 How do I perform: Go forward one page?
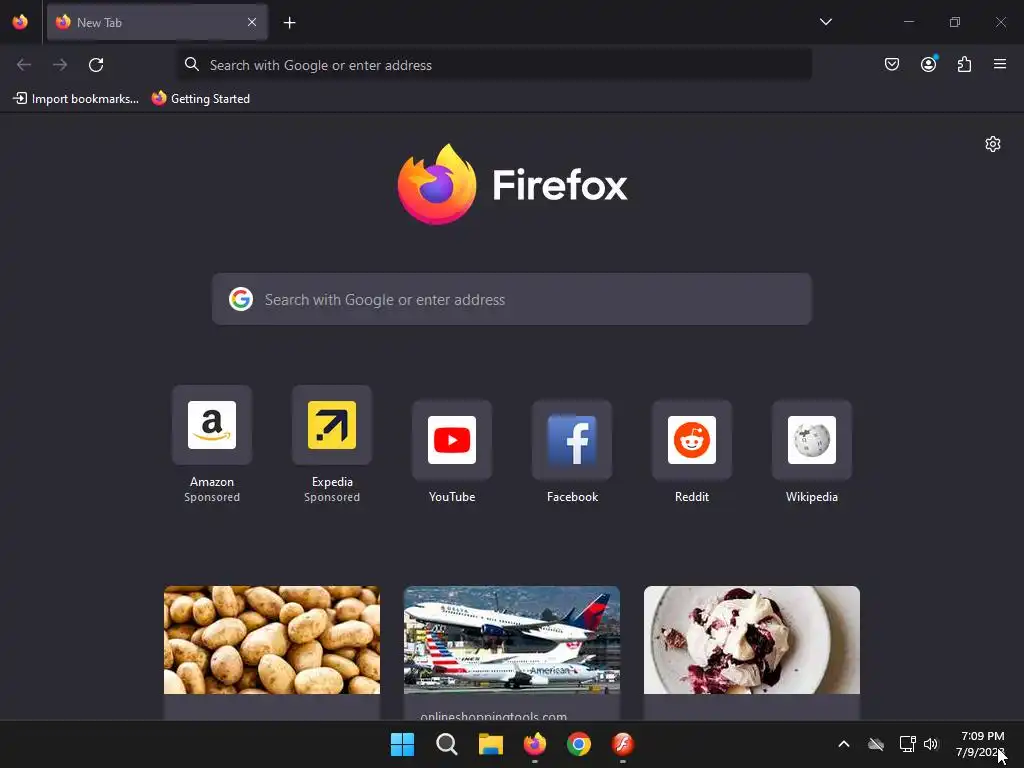click(x=60, y=65)
